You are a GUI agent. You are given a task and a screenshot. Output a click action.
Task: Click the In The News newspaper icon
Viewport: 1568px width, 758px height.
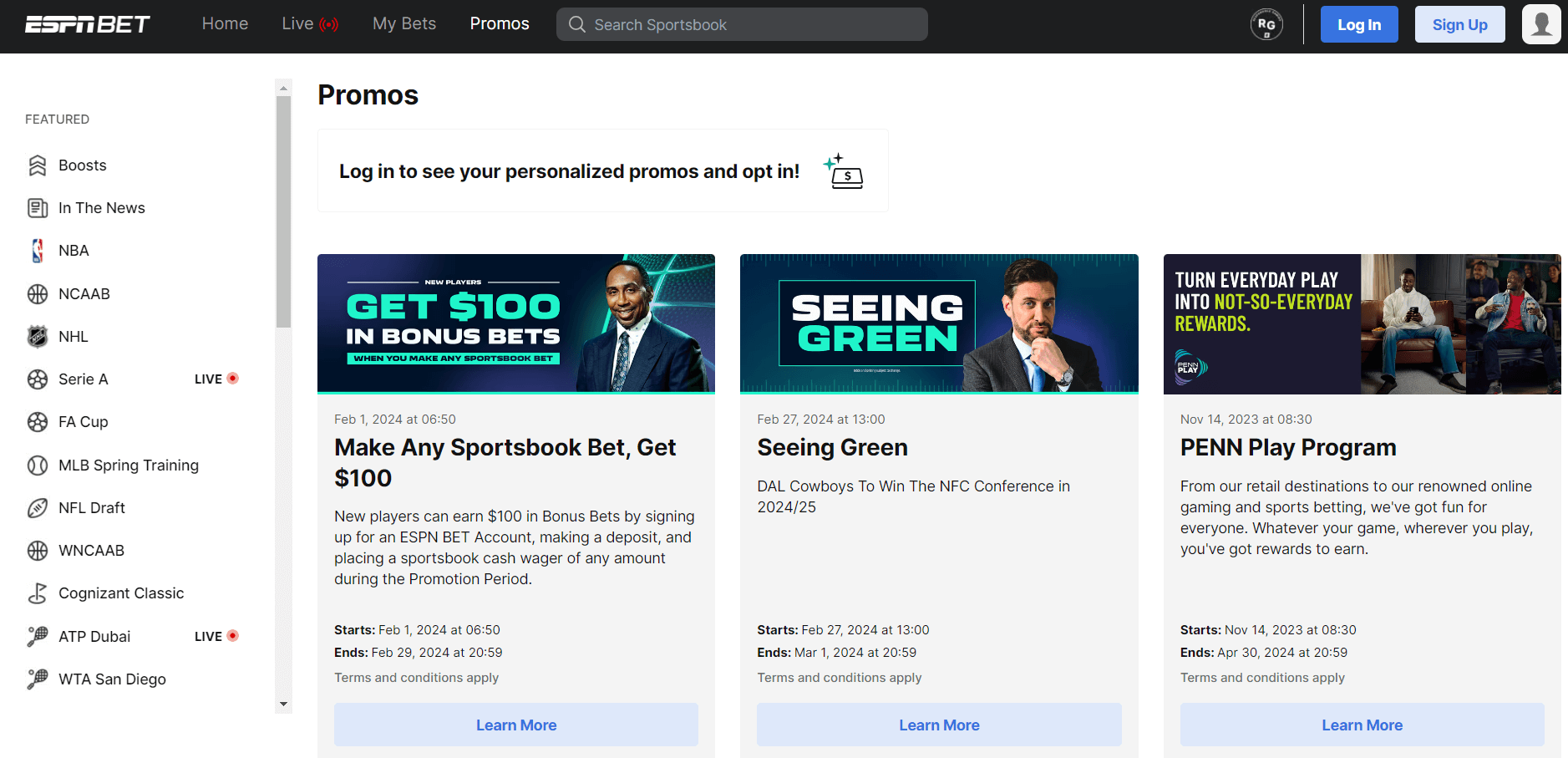pos(38,208)
